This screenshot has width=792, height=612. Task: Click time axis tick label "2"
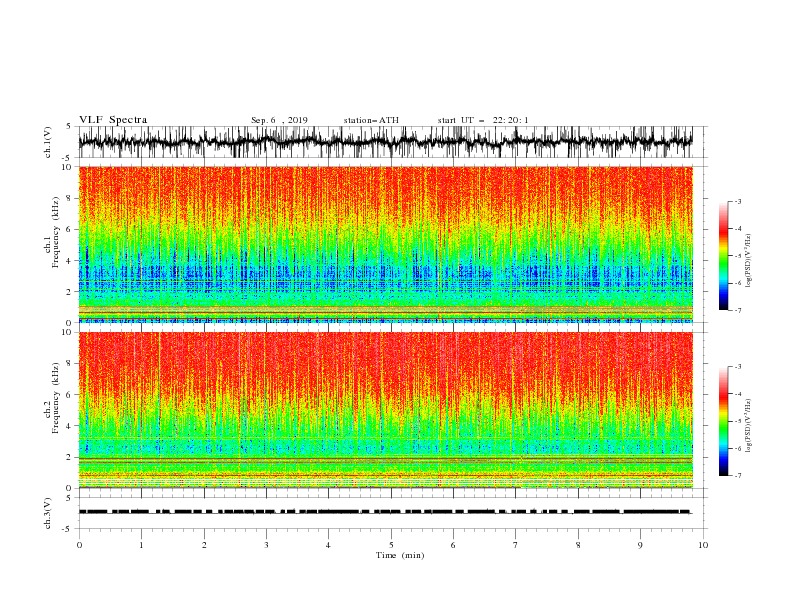click(204, 545)
